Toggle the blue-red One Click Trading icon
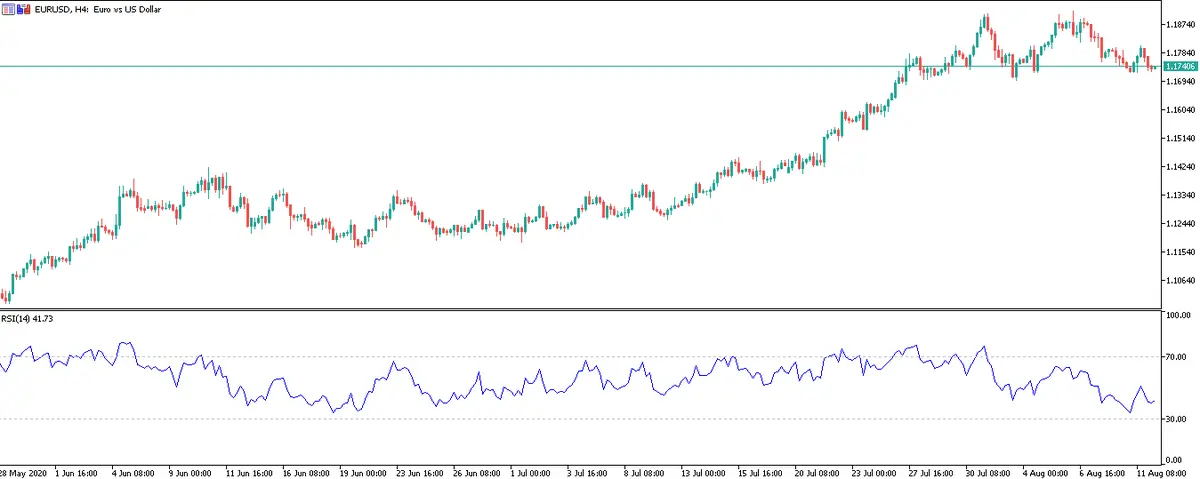1200x479 pixels. tap(25, 9)
